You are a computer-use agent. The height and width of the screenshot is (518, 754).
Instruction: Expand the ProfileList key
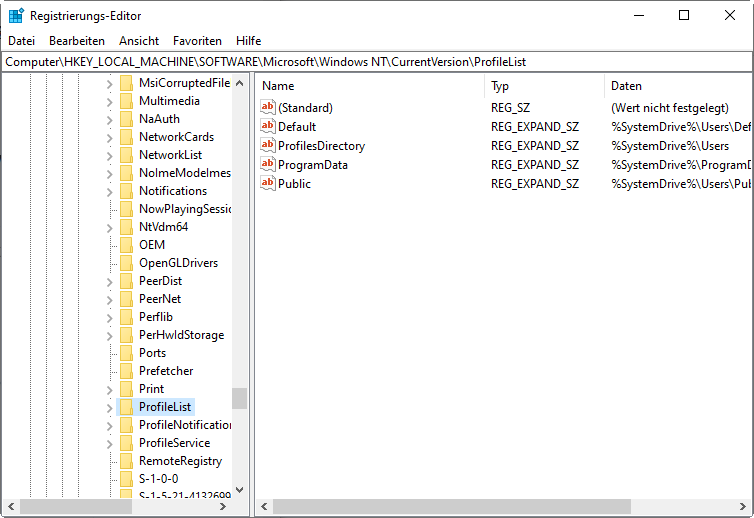coord(110,407)
